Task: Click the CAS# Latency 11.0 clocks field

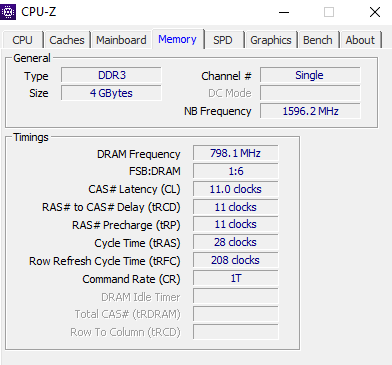Action: tap(235, 189)
